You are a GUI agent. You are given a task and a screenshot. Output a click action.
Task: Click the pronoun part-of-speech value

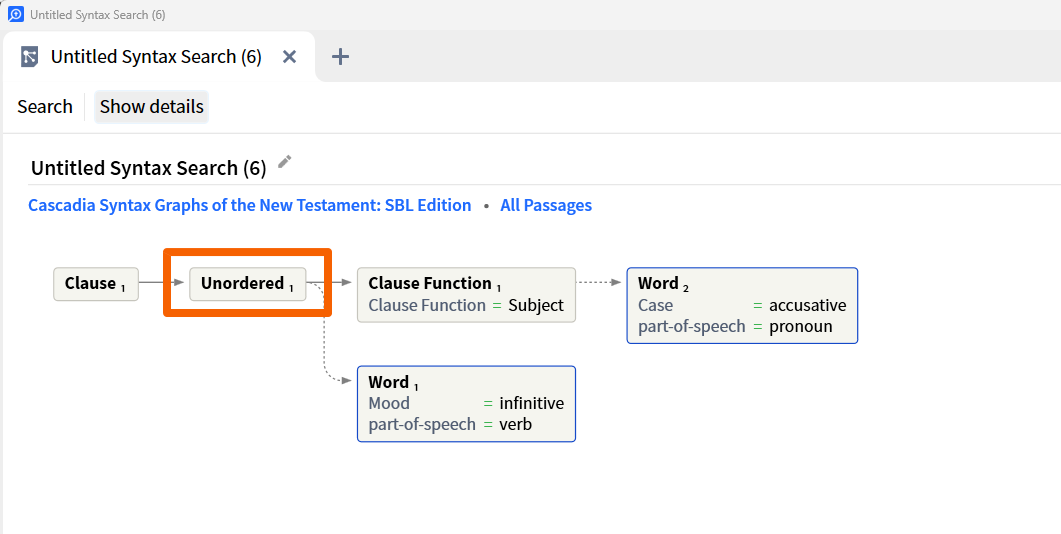pyautogui.click(x=800, y=326)
